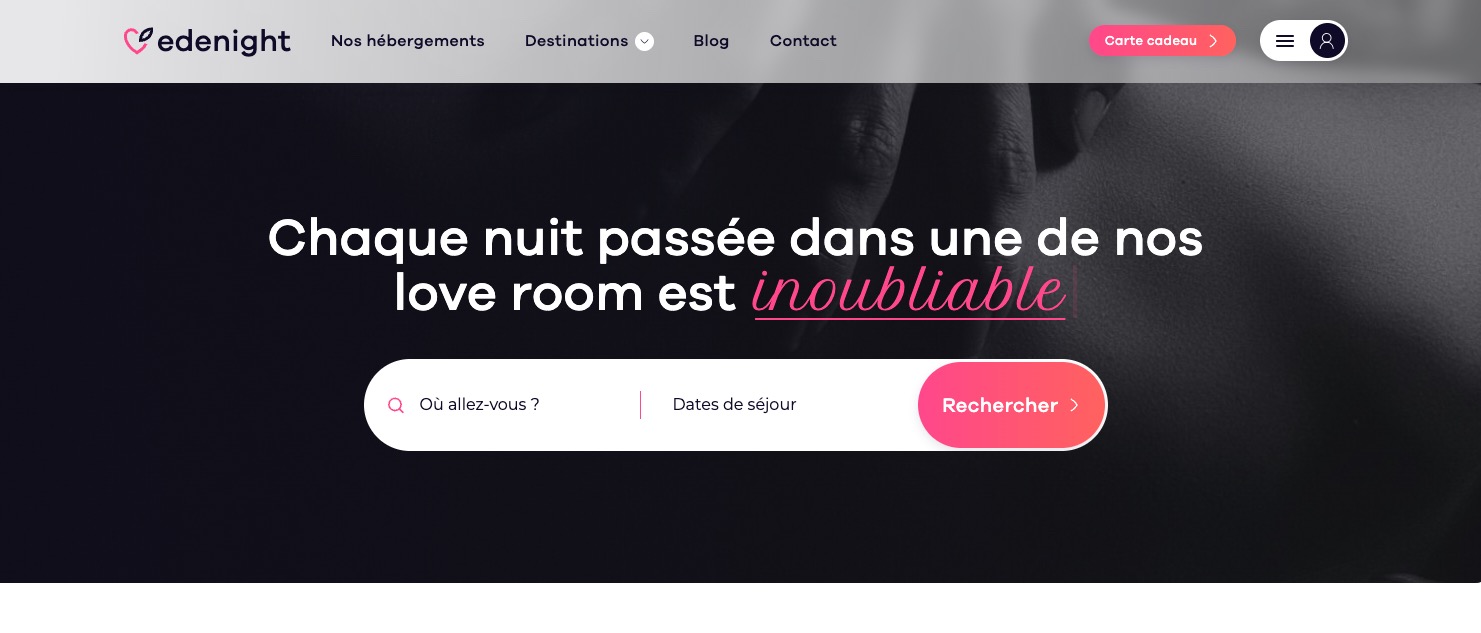This screenshot has height=633, width=1481.
Task: Open the account menu pill in header
Action: point(1304,41)
